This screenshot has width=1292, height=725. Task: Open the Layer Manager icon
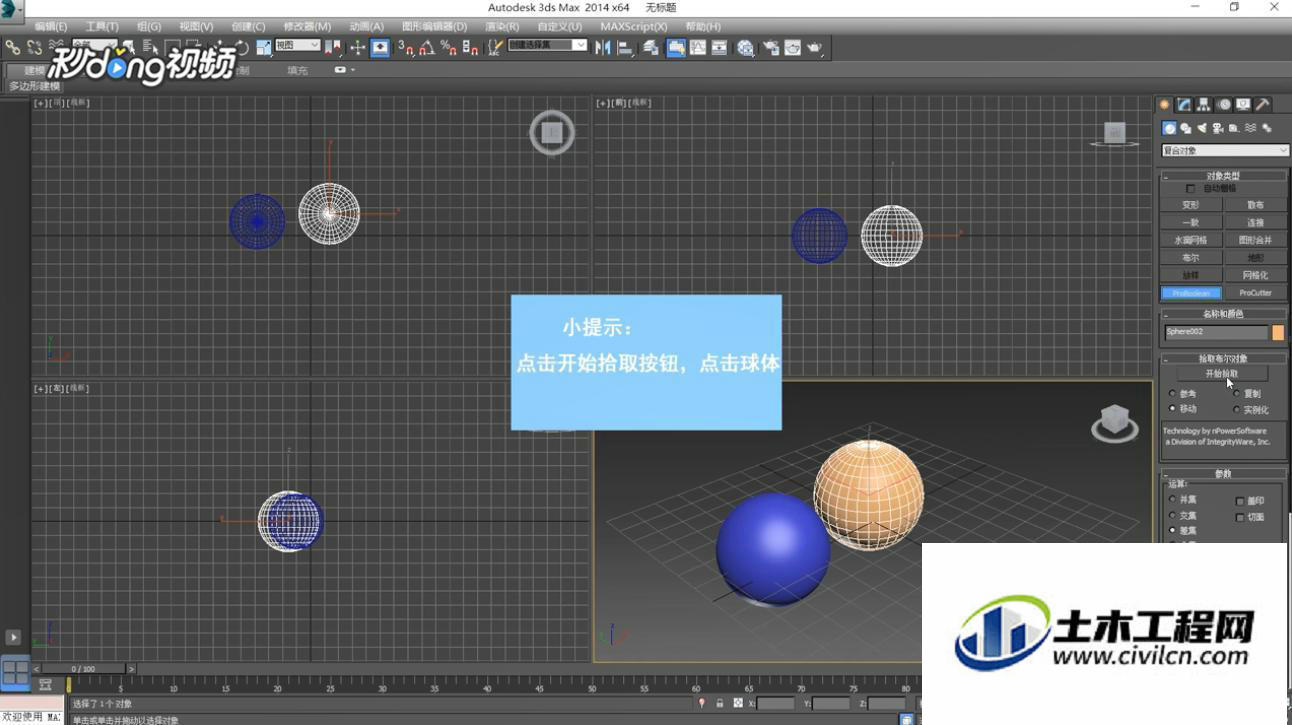click(x=651, y=47)
